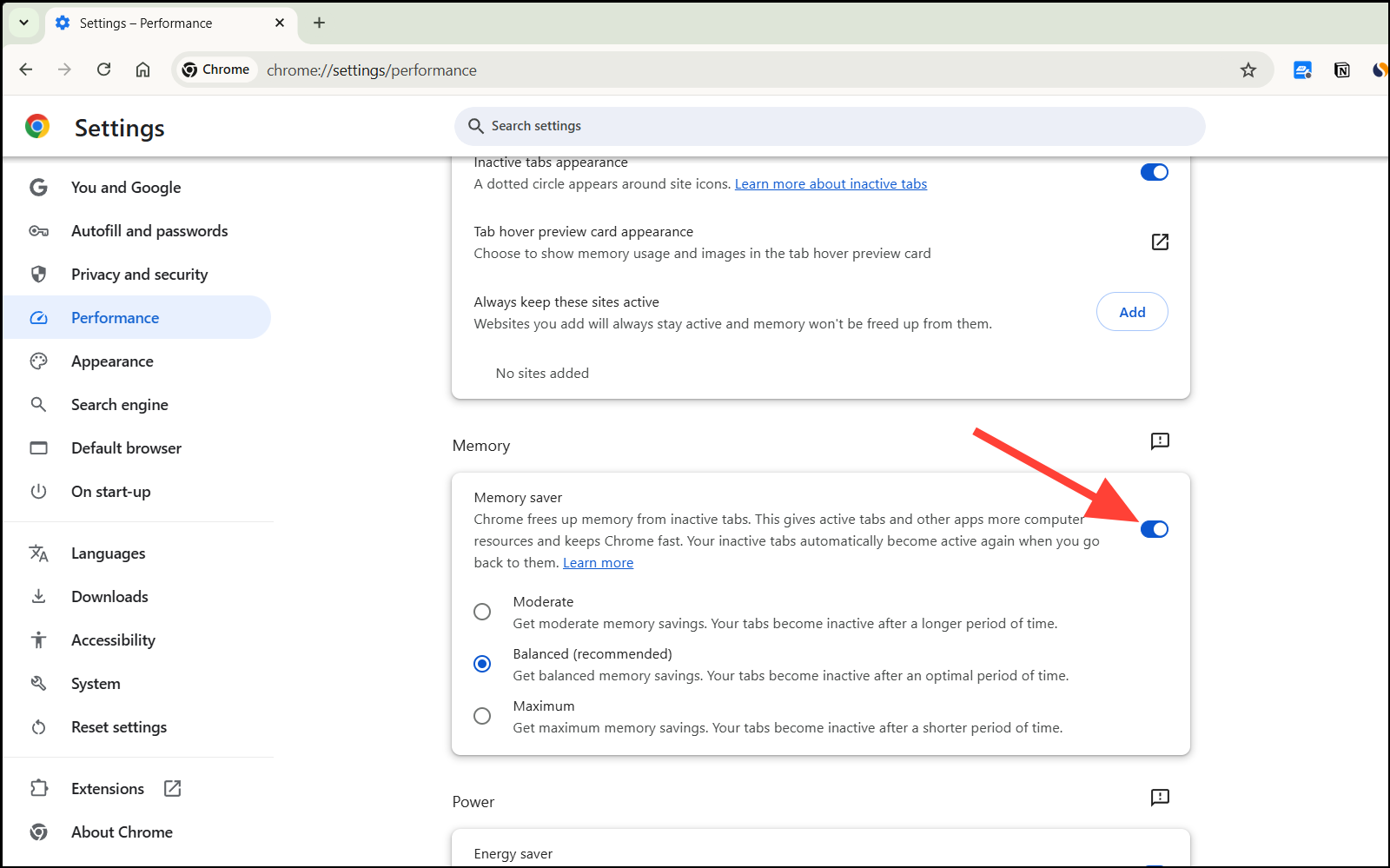Image resolution: width=1390 pixels, height=868 pixels.
Task: Open Extensions via its external-link icon
Action: point(172,788)
